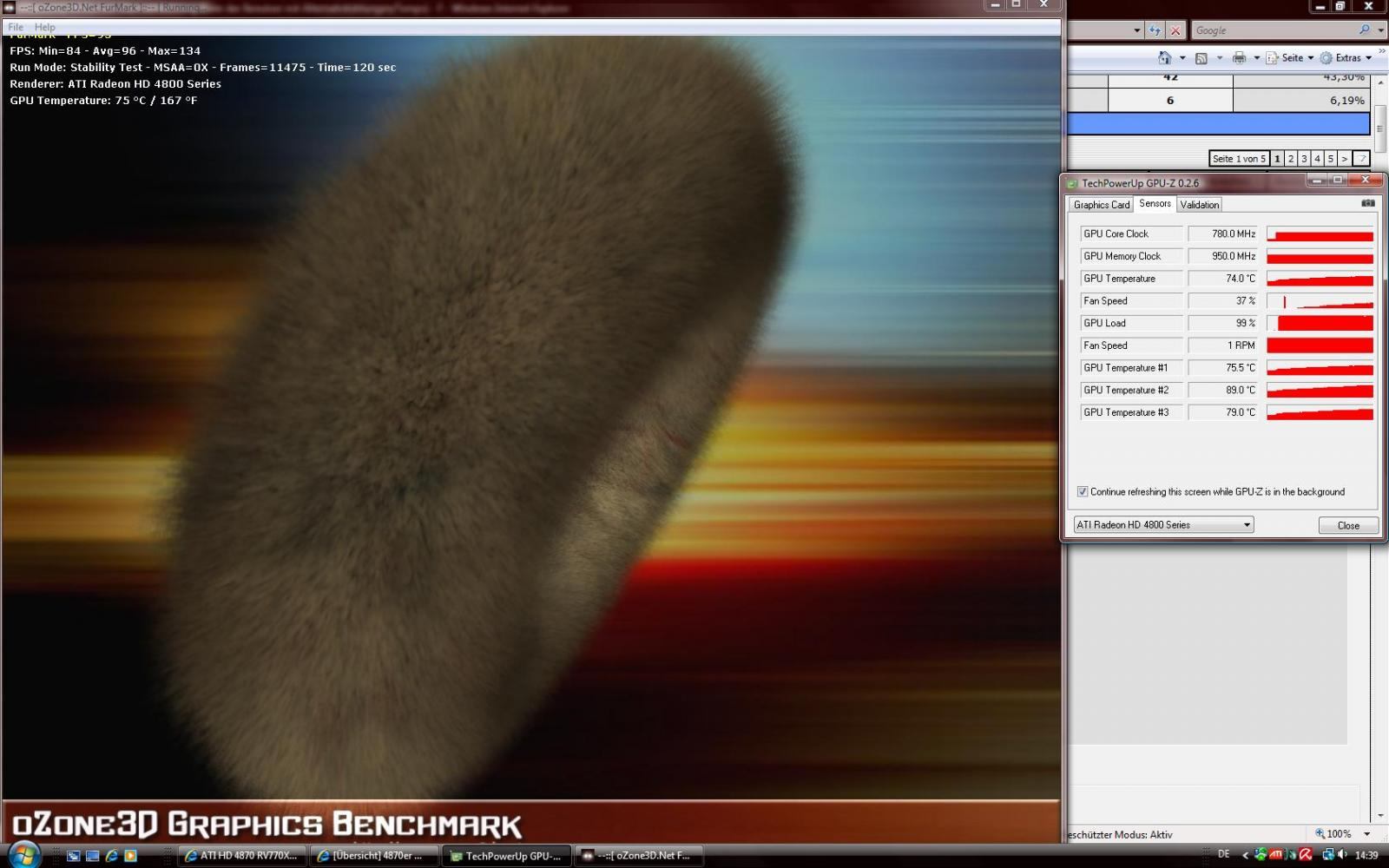The height and width of the screenshot is (868, 1389).
Task: Open FurMark Help menu
Action: point(45,27)
